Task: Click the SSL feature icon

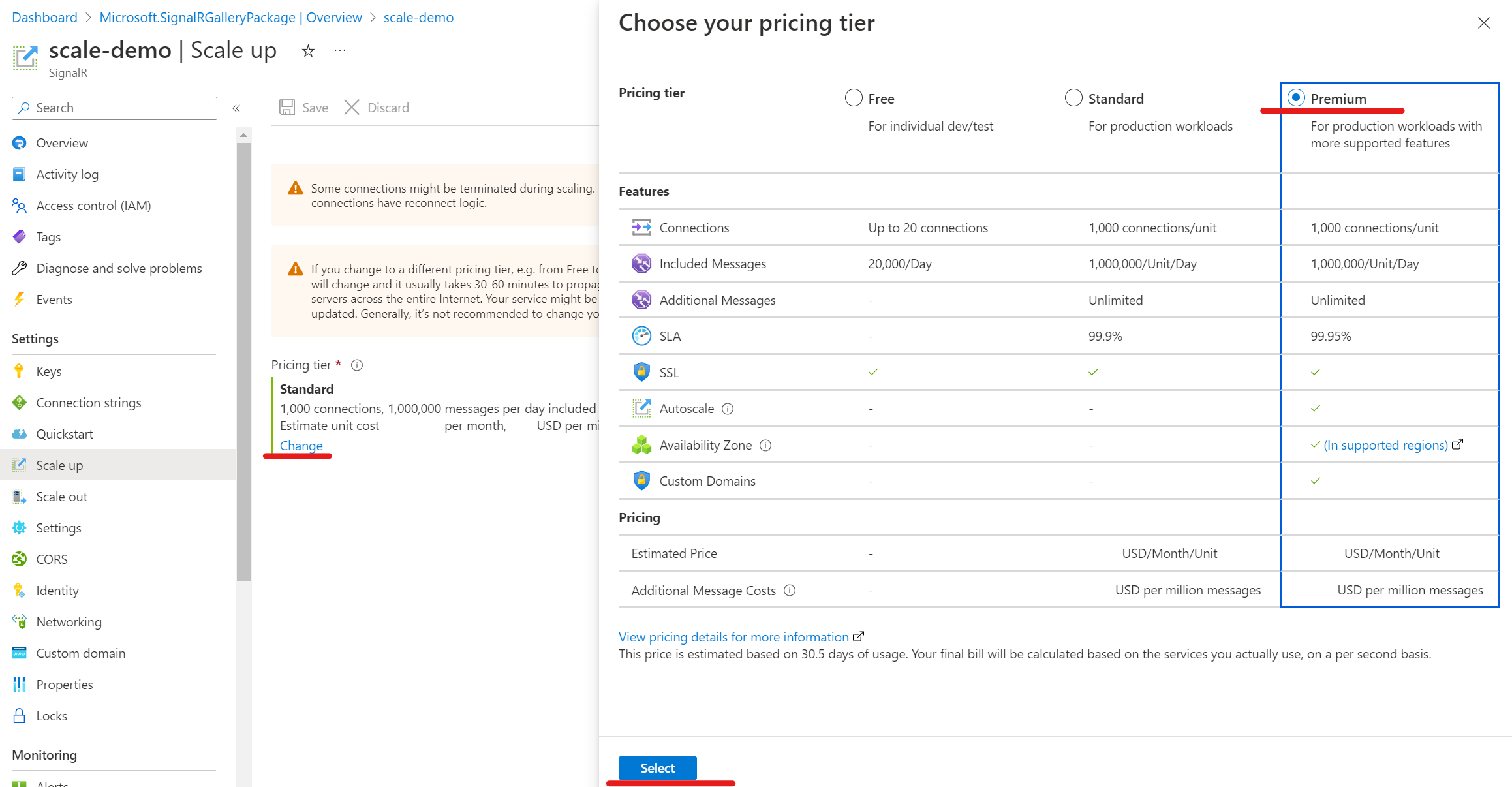Action: click(640, 372)
